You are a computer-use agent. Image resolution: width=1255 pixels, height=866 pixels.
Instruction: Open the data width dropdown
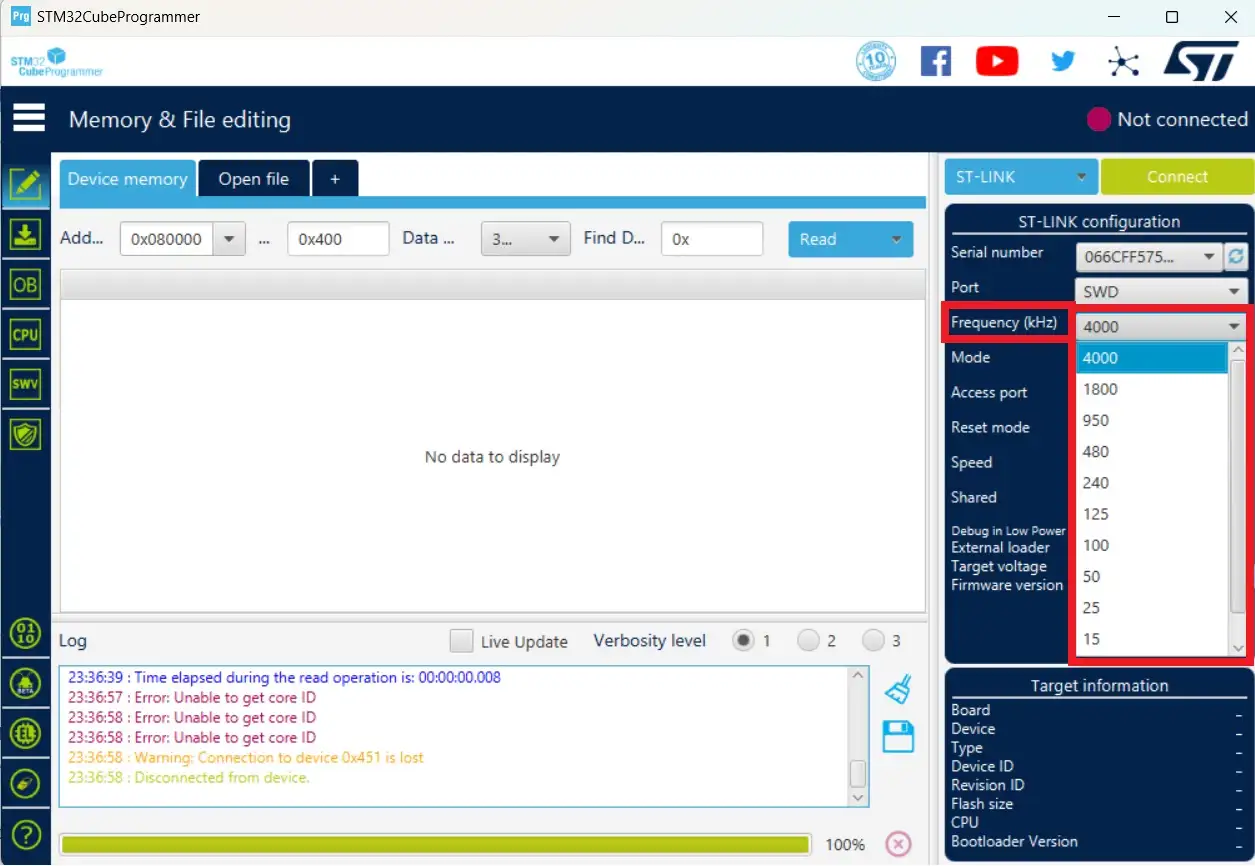pyautogui.click(x=526, y=239)
